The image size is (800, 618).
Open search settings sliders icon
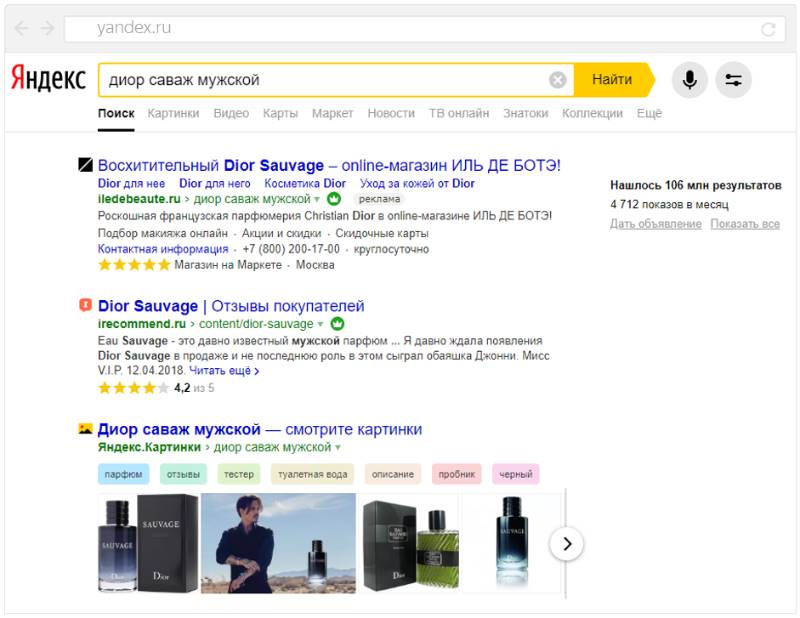coord(733,80)
